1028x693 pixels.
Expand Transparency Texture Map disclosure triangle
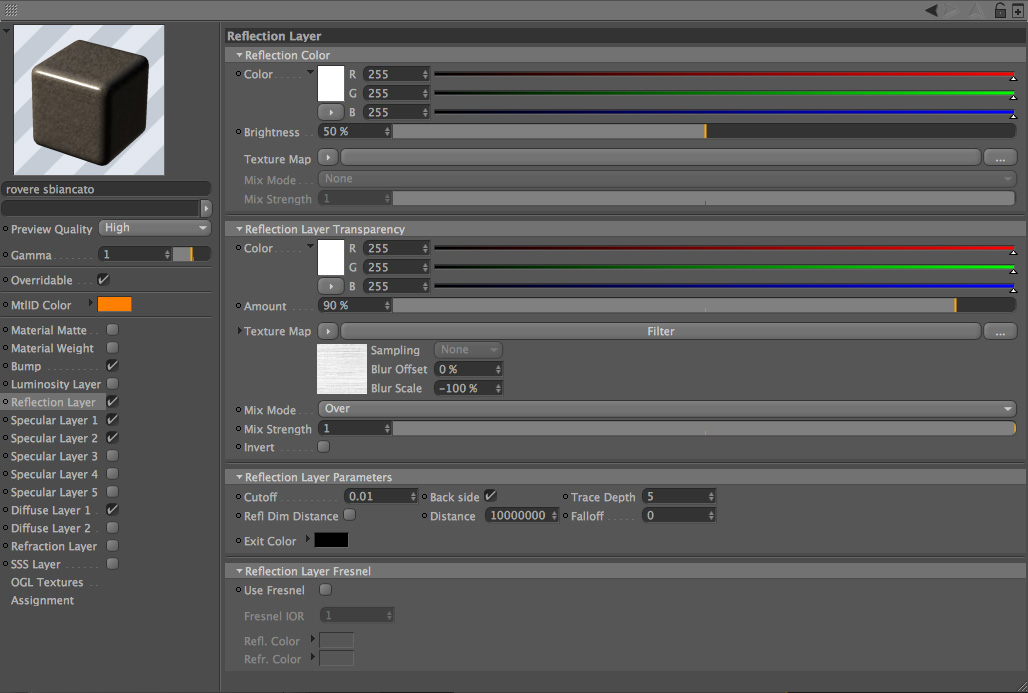[x=239, y=331]
